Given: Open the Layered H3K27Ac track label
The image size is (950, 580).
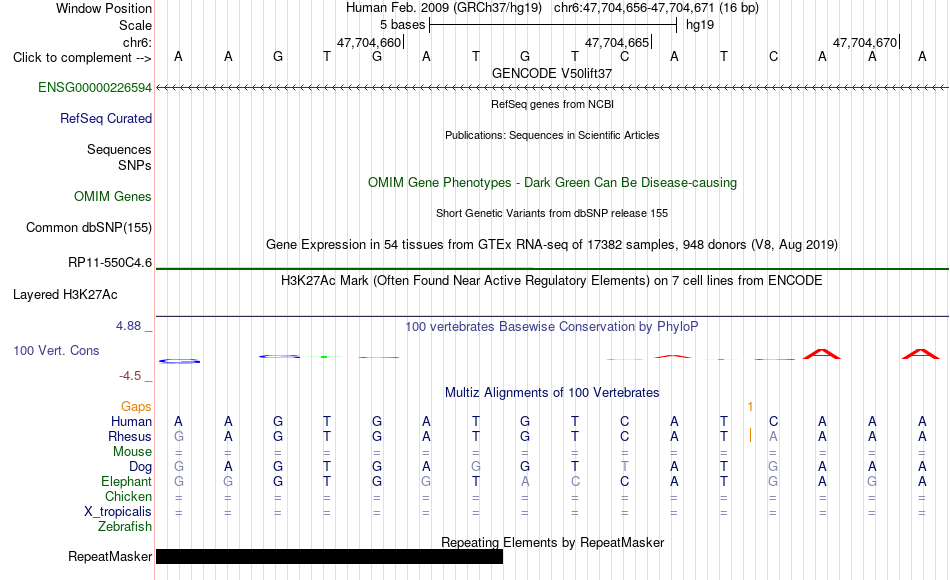Looking at the screenshot, I should point(65,295).
